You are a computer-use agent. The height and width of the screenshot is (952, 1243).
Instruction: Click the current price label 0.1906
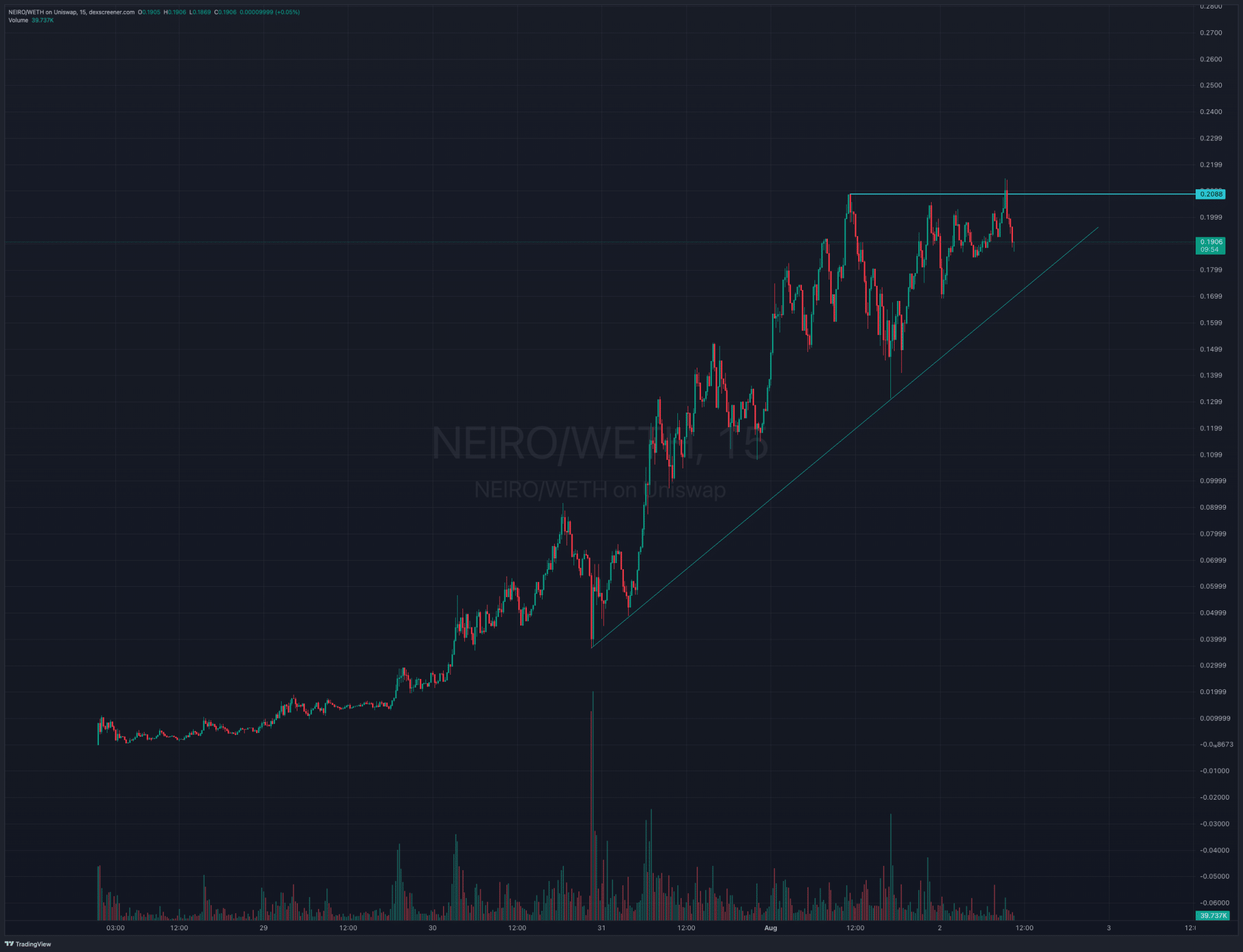pos(1210,245)
